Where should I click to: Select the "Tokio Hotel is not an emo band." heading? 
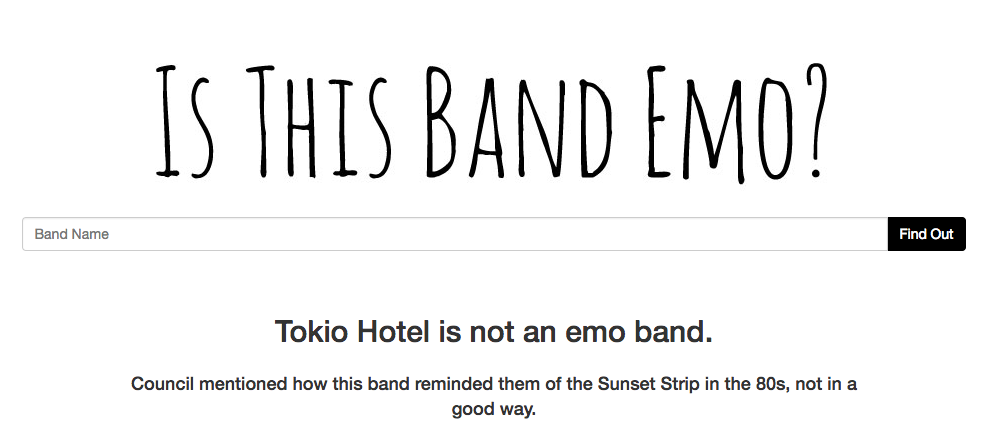click(493, 332)
